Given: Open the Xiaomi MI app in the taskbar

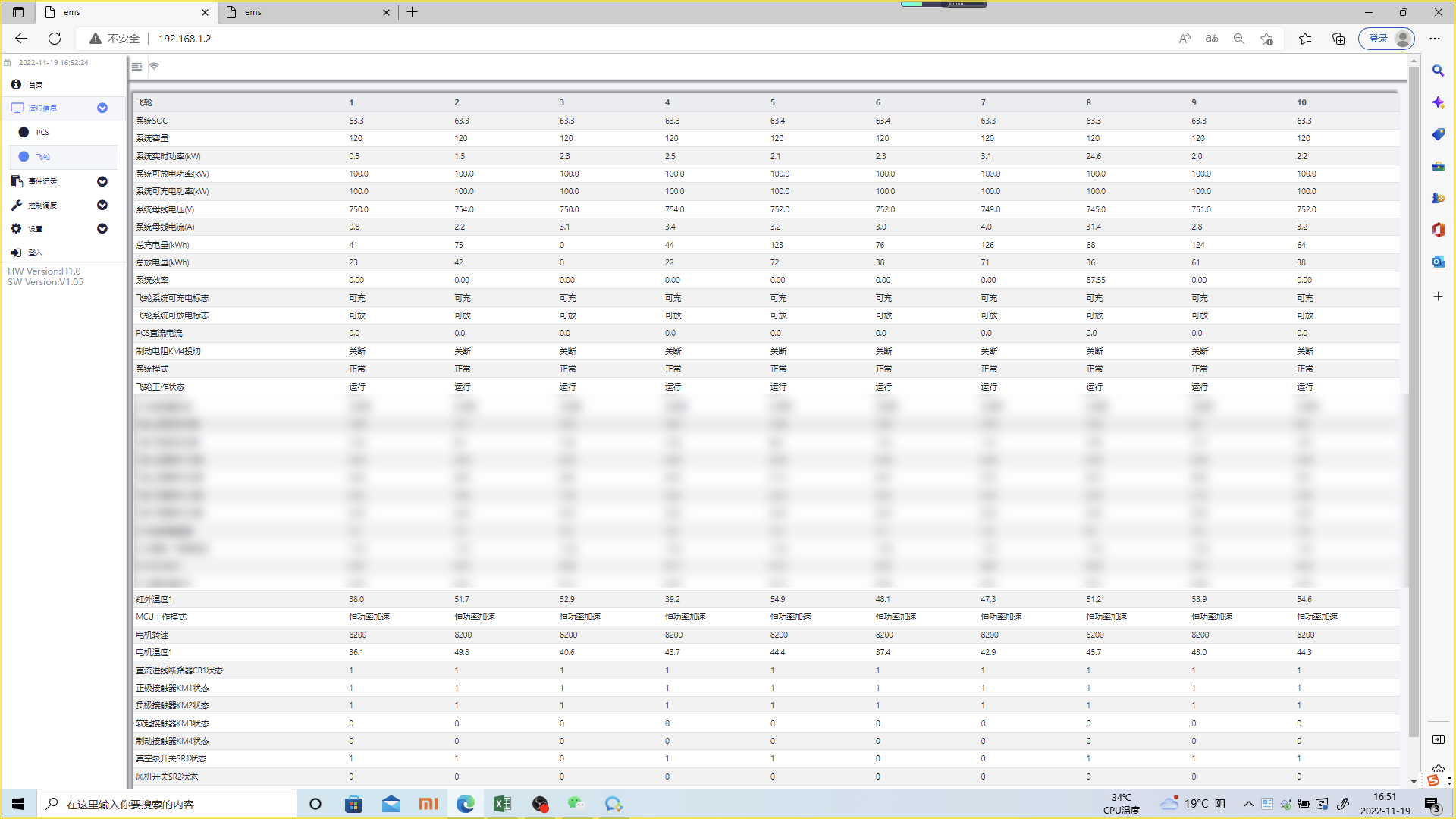Looking at the screenshot, I should [x=428, y=804].
